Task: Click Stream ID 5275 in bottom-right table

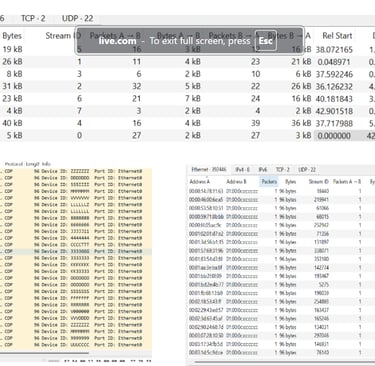Action: [323, 285]
